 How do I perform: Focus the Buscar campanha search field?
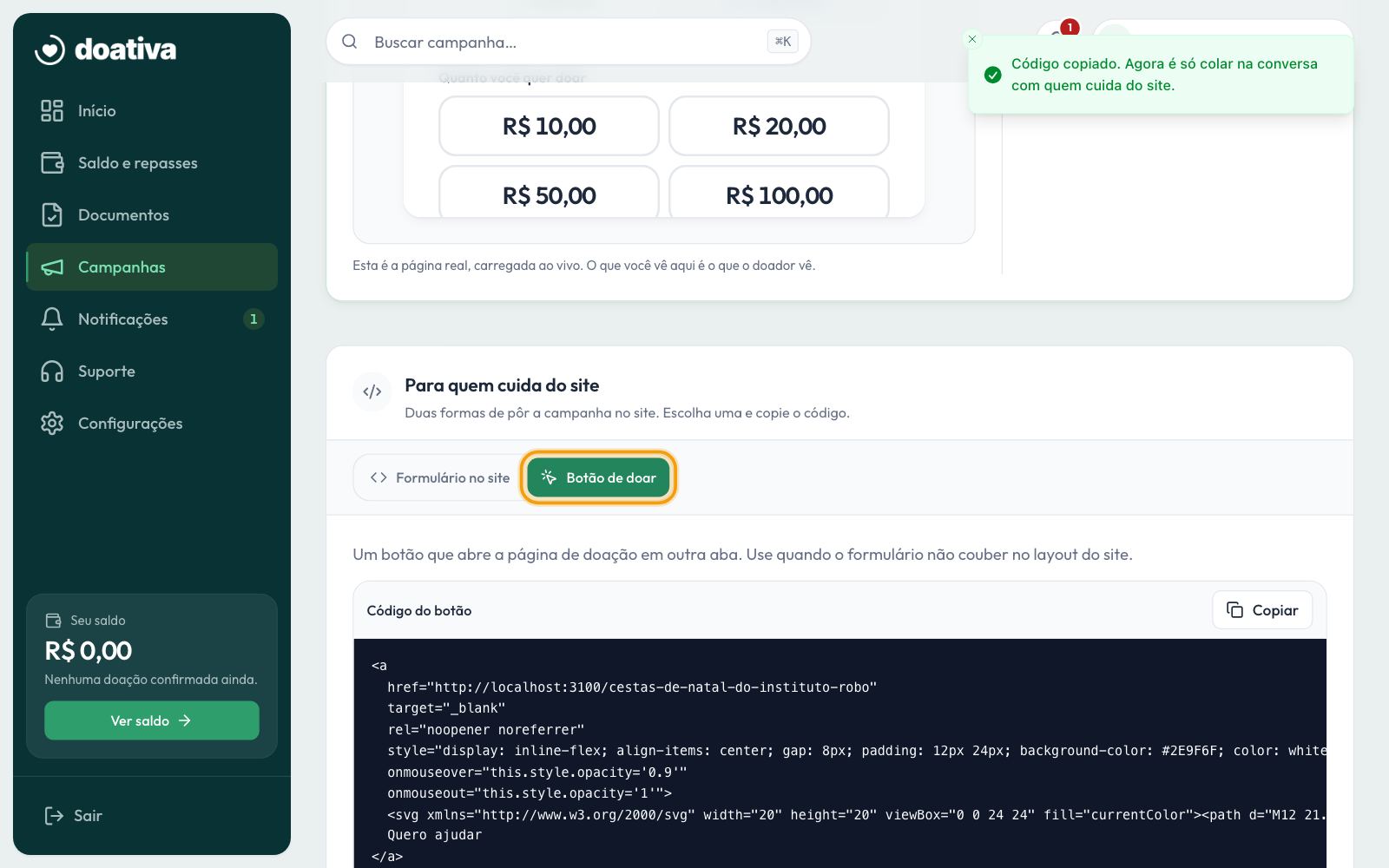pyautogui.click(x=568, y=42)
